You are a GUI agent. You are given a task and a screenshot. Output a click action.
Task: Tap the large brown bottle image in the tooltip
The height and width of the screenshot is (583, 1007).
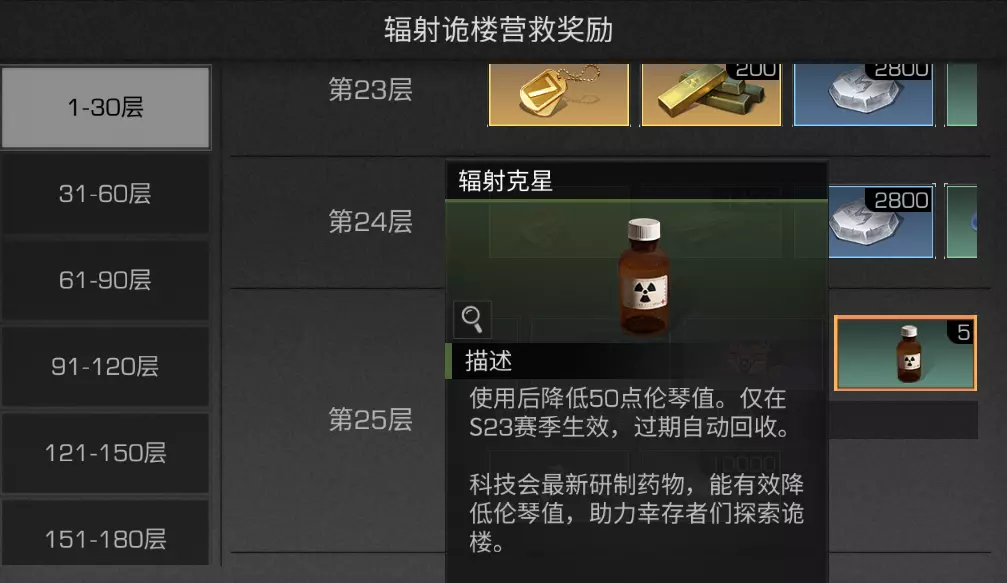click(x=644, y=276)
